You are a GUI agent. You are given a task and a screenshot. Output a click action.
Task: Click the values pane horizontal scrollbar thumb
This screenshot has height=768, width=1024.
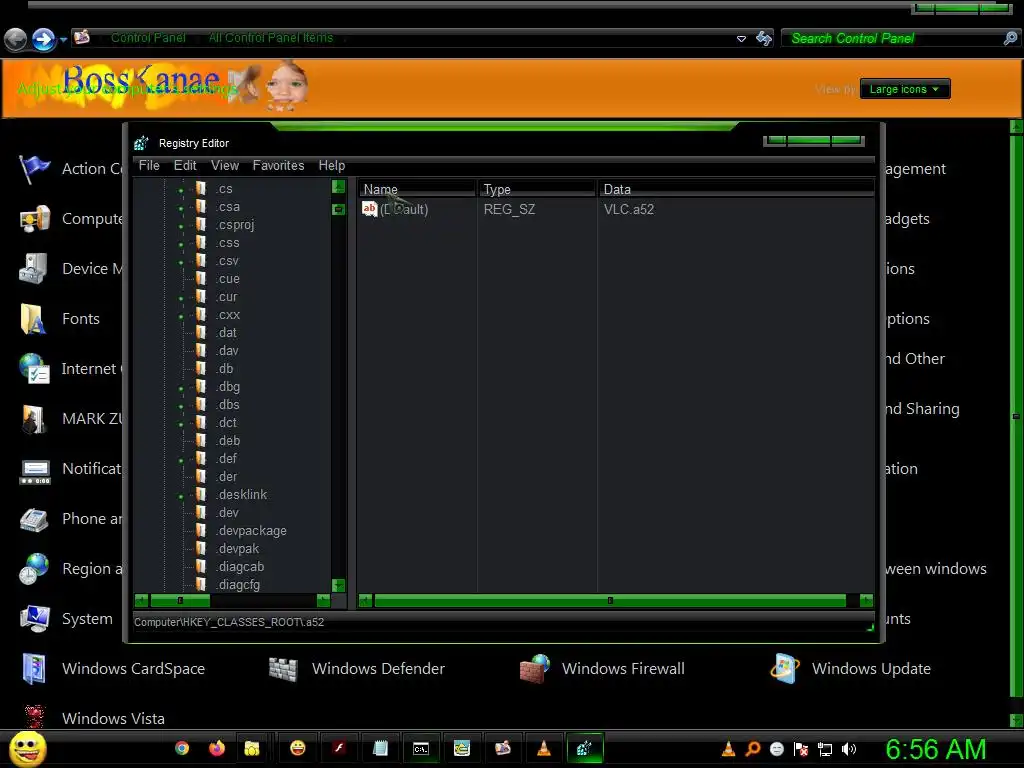610,600
